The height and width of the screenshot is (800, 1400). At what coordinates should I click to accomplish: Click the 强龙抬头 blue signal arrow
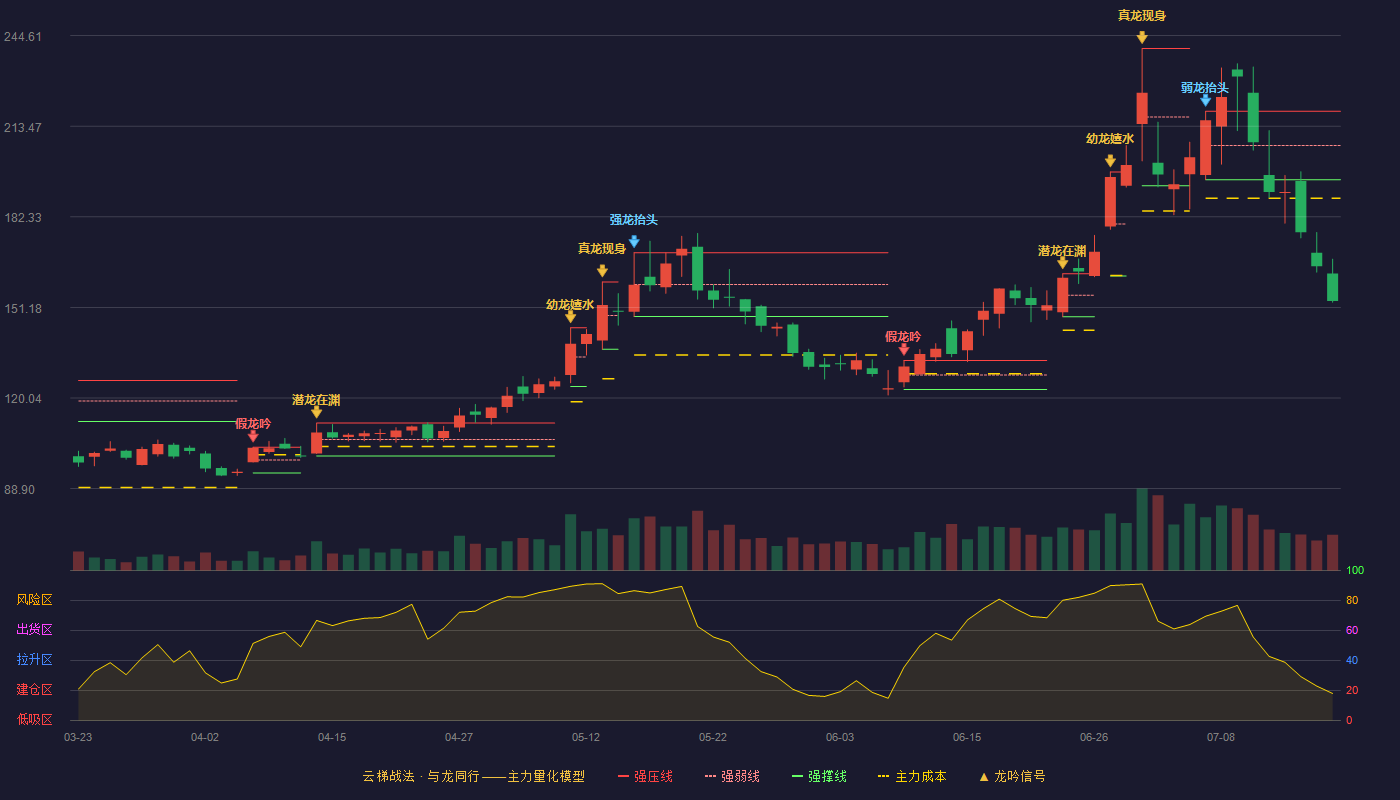coord(634,242)
